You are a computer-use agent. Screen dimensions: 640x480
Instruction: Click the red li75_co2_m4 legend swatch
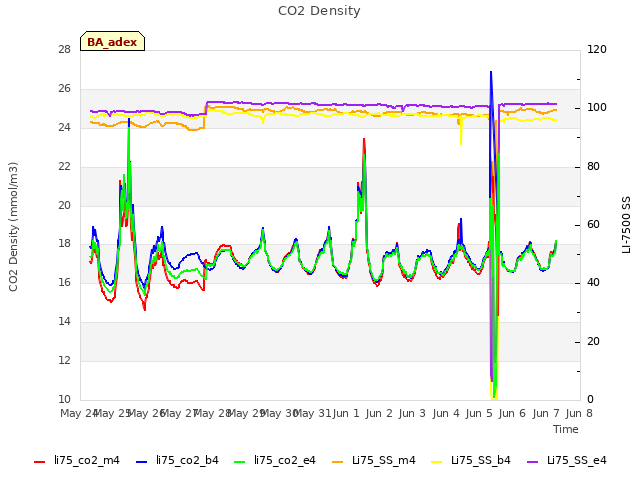click(x=40, y=462)
